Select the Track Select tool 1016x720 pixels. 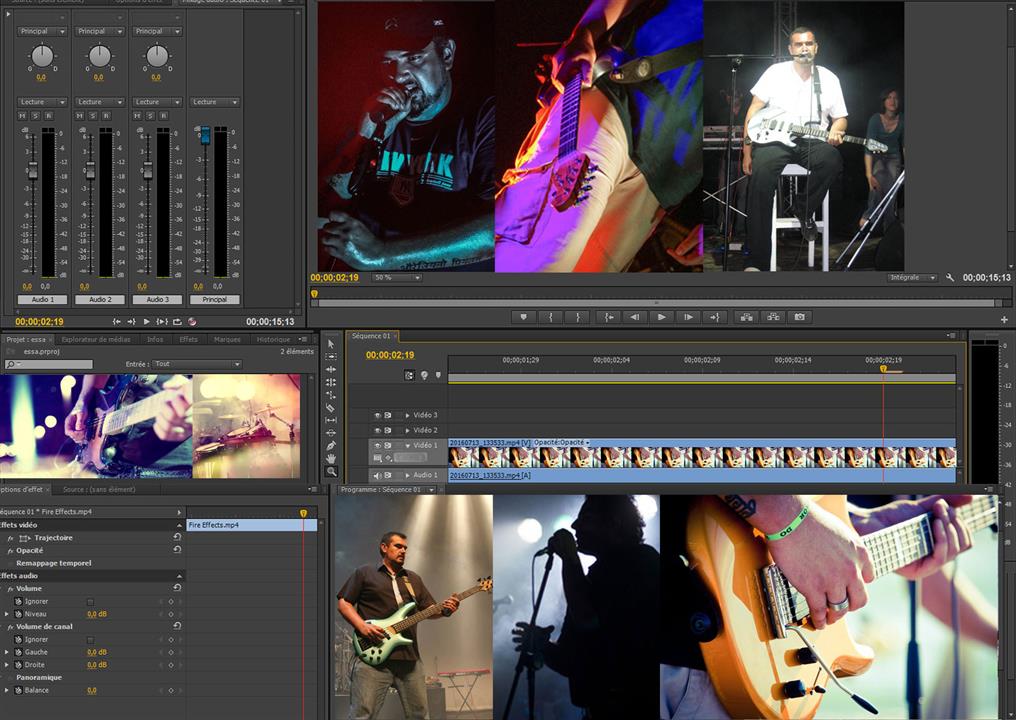click(x=331, y=356)
